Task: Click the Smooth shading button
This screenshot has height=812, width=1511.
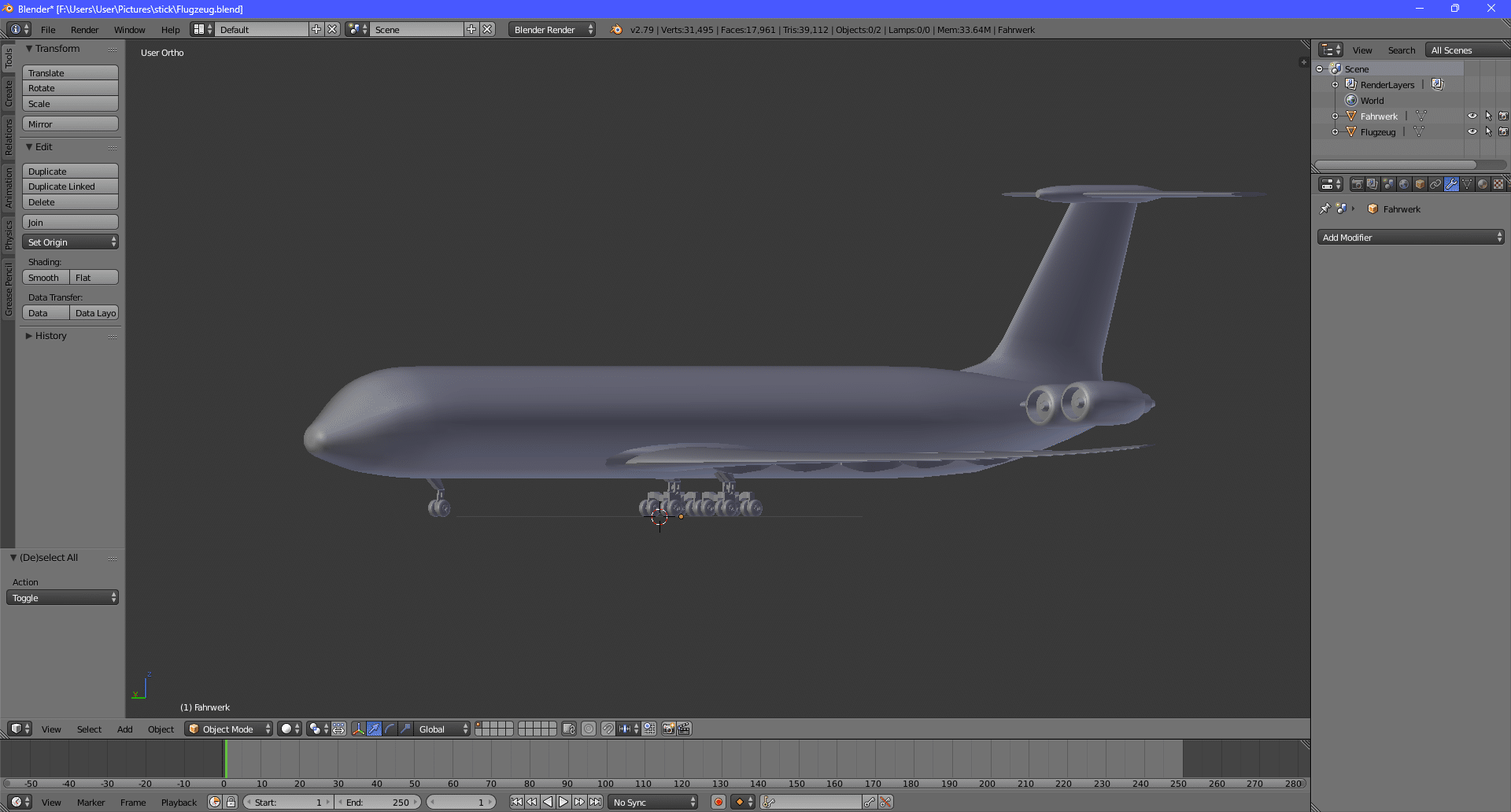Action: (x=46, y=278)
